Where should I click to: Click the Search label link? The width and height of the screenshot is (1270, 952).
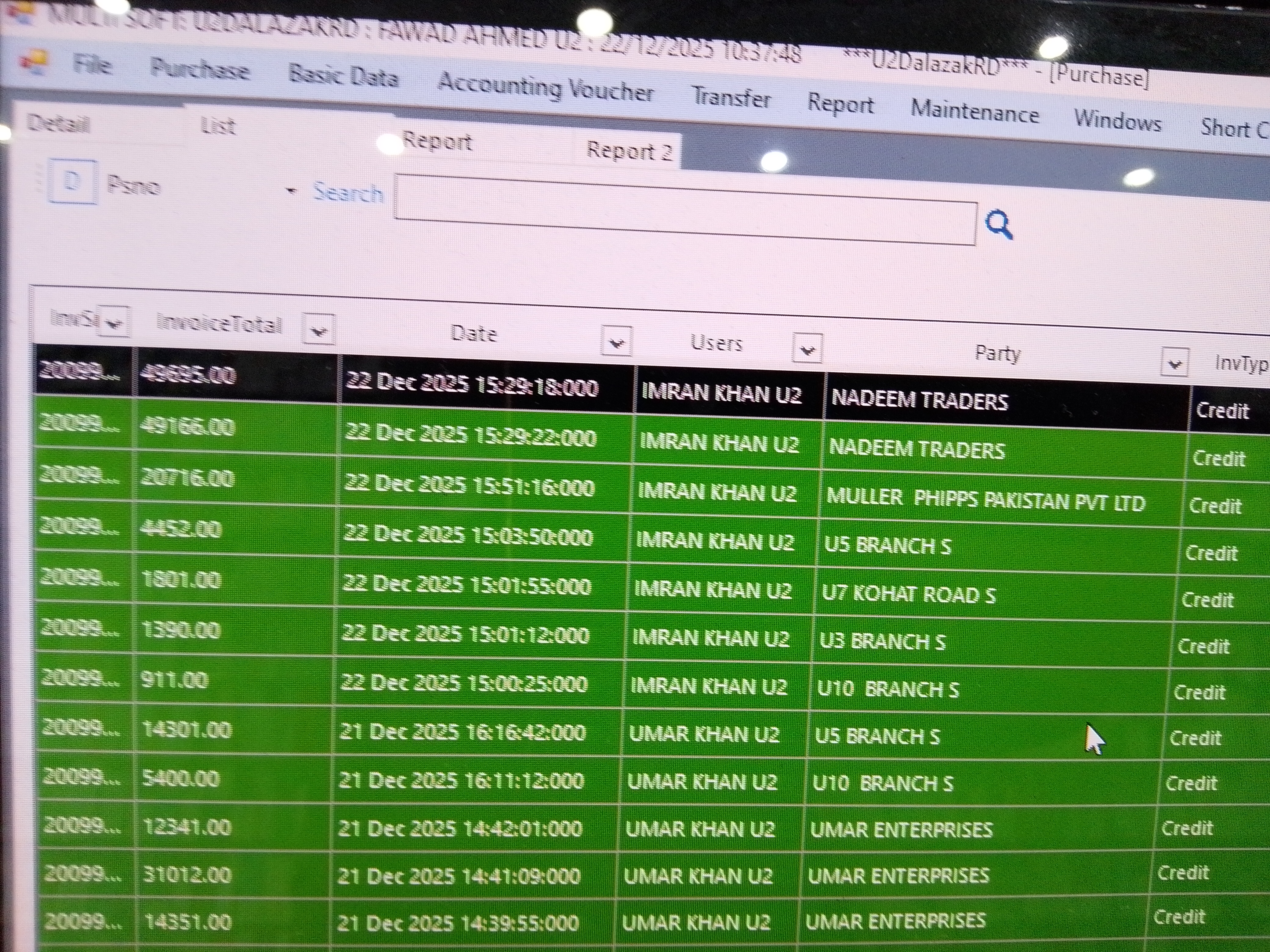[348, 193]
